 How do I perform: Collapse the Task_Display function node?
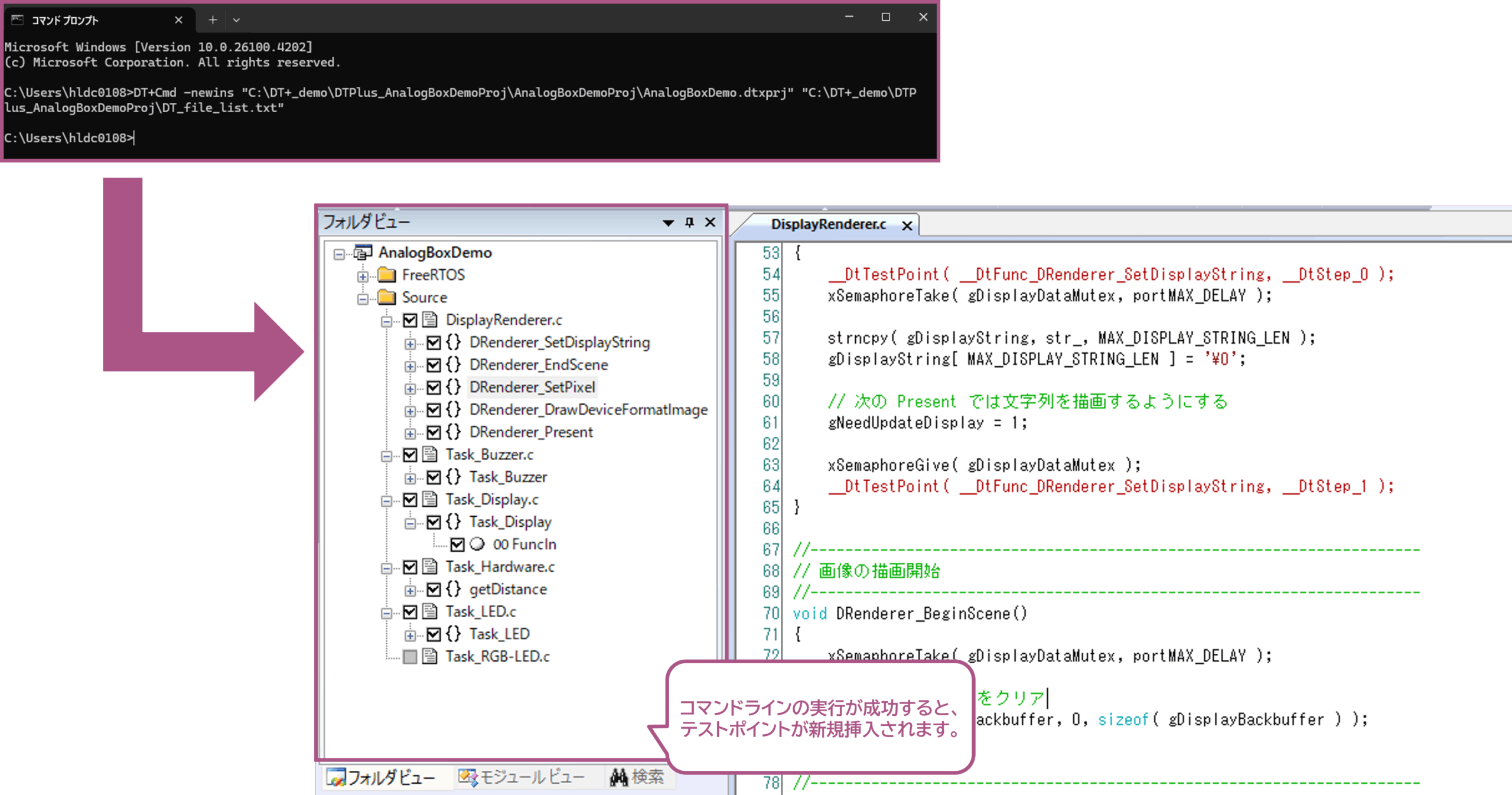click(410, 523)
